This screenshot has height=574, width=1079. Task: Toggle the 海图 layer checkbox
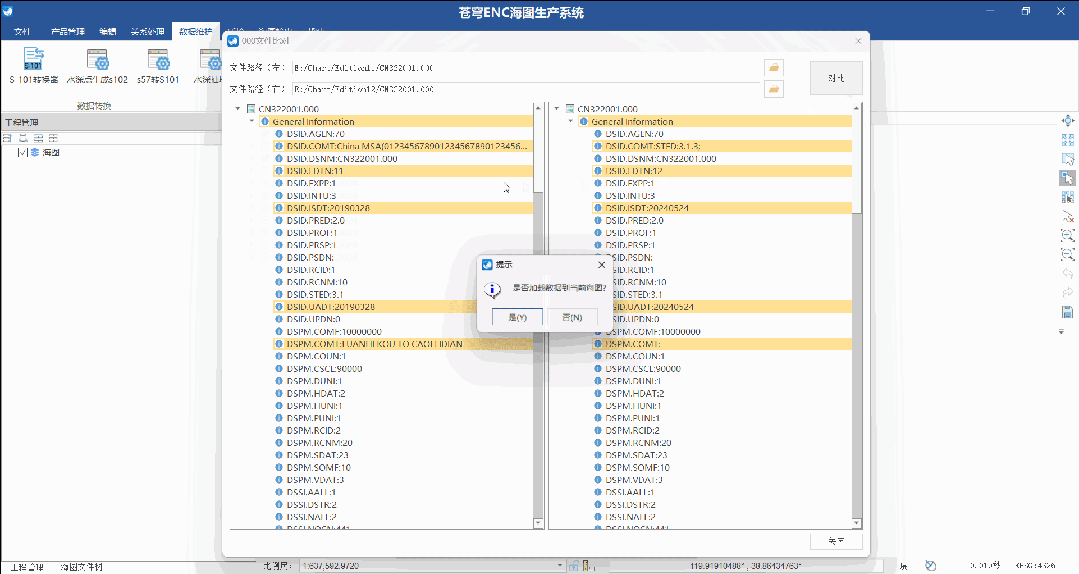[23, 153]
